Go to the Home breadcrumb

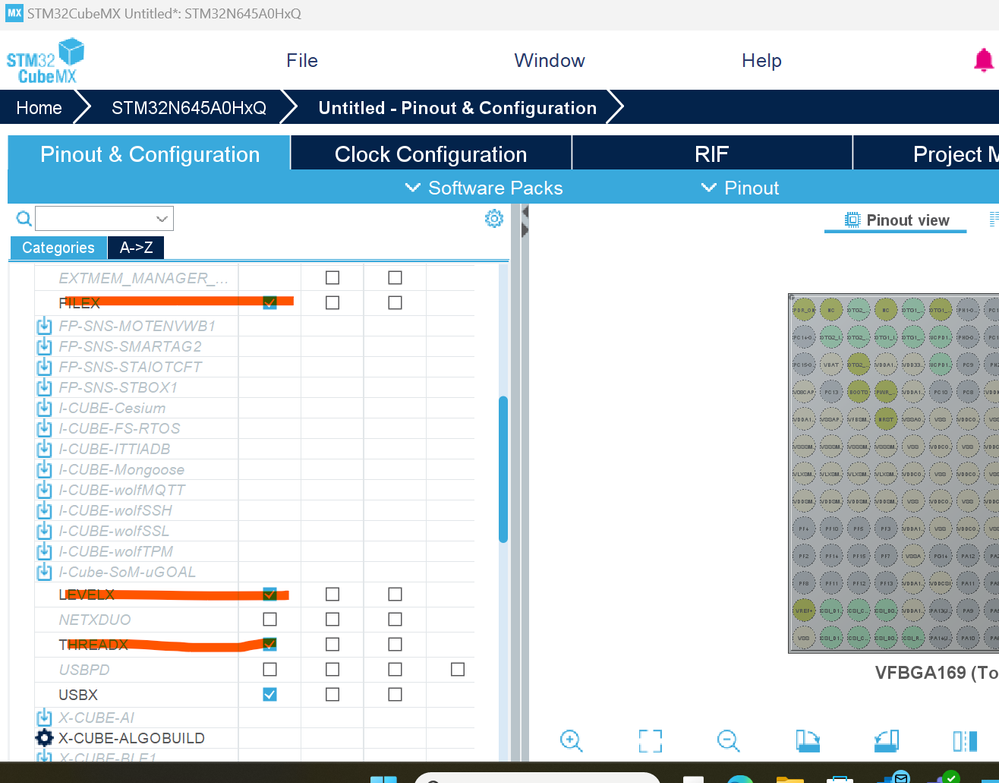pyautogui.click(x=39, y=108)
